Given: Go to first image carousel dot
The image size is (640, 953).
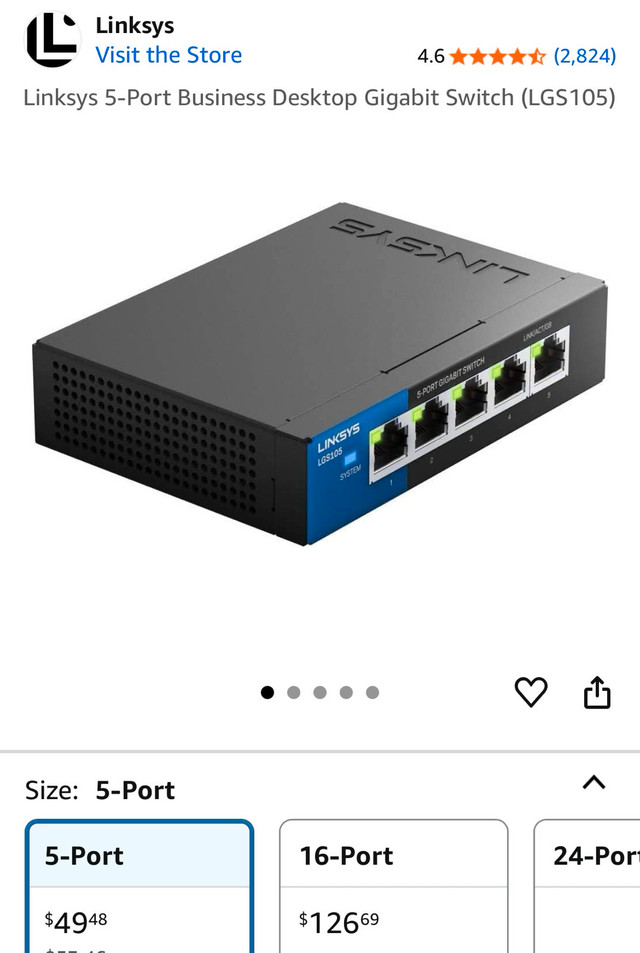Looking at the screenshot, I should pyautogui.click(x=267, y=692).
